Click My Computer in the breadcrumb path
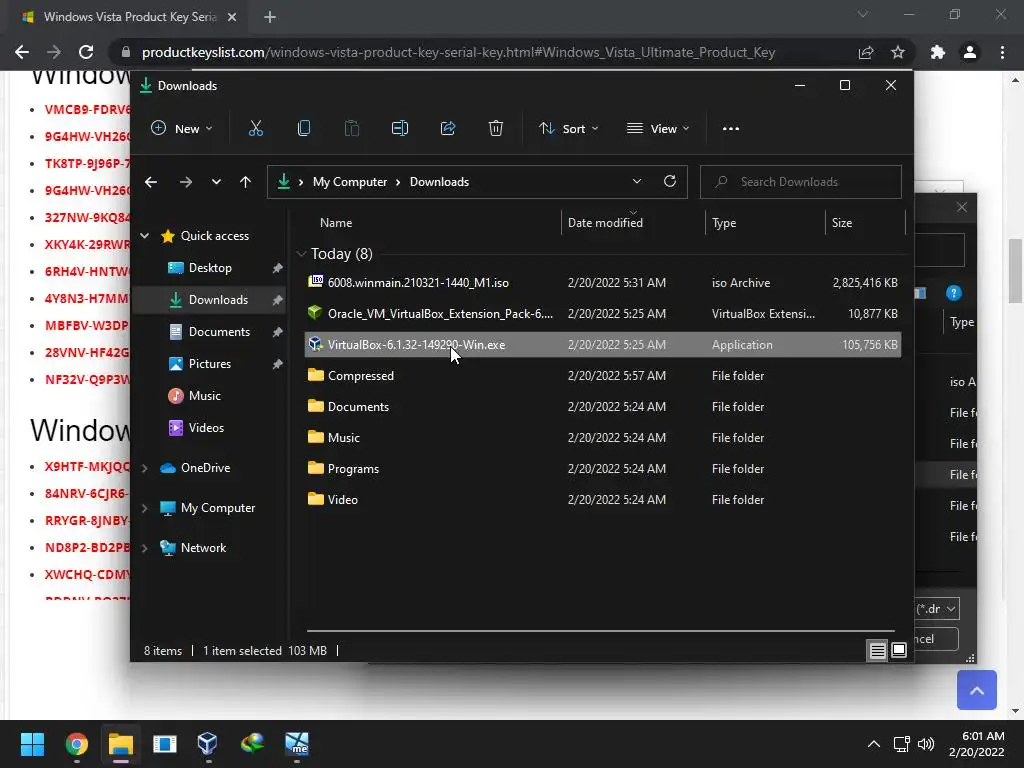This screenshot has width=1024, height=768. 349,182
